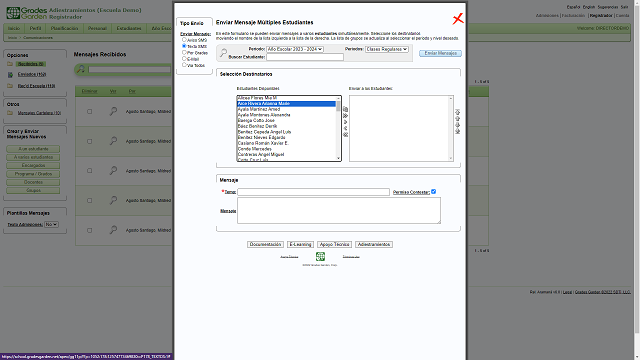Select student Benítez Cepeda Angel Luis
640x360 pixels.
point(287,132)
